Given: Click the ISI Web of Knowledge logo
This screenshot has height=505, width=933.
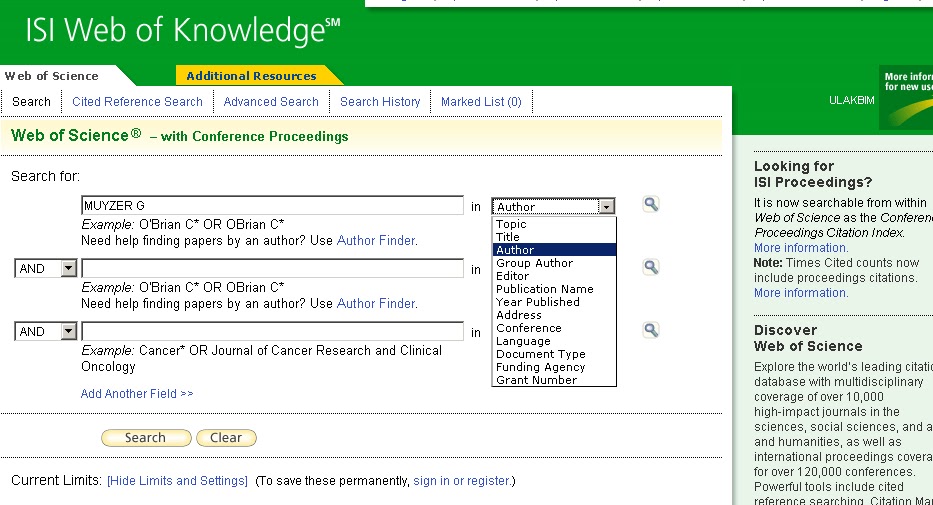Looking at the screenshot, I should [x=183, y=31].
